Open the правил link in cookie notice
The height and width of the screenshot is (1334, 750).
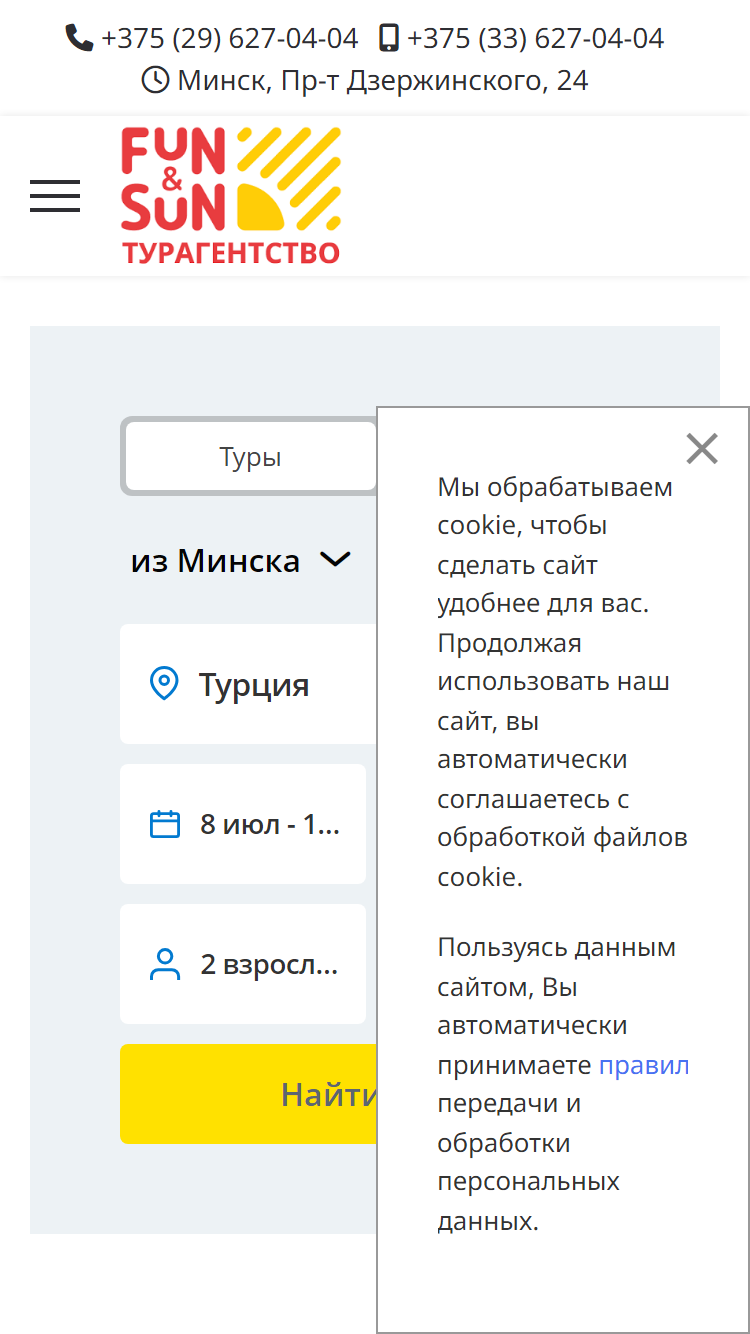(644, 1065)
